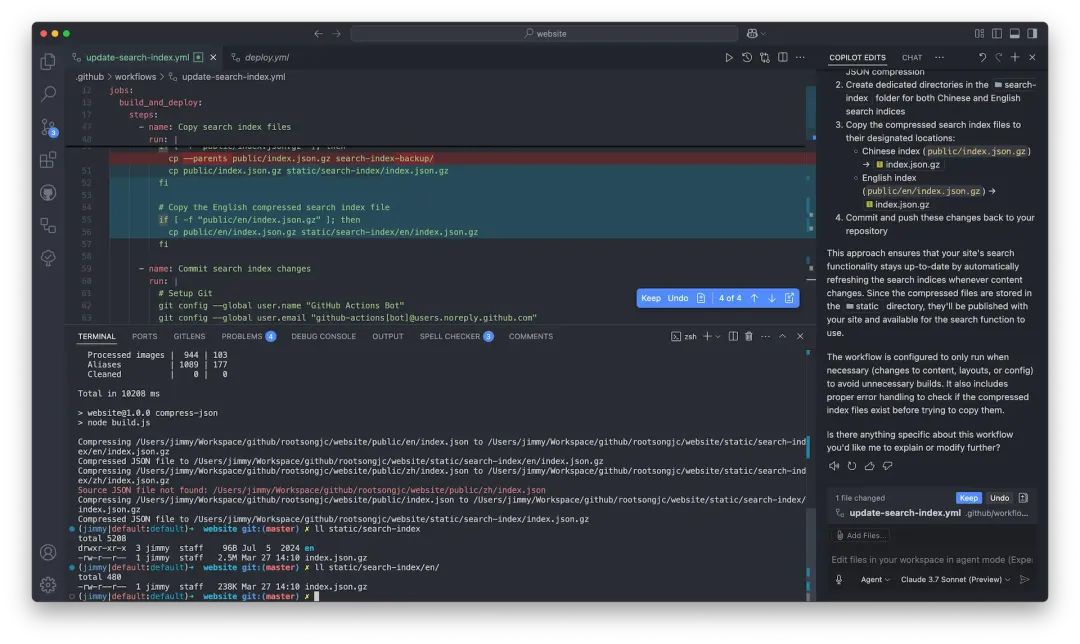This screenshot has width=1080, height=644.
Task: Toggle diff view in the review bar
Action: (x=789, y=298)
